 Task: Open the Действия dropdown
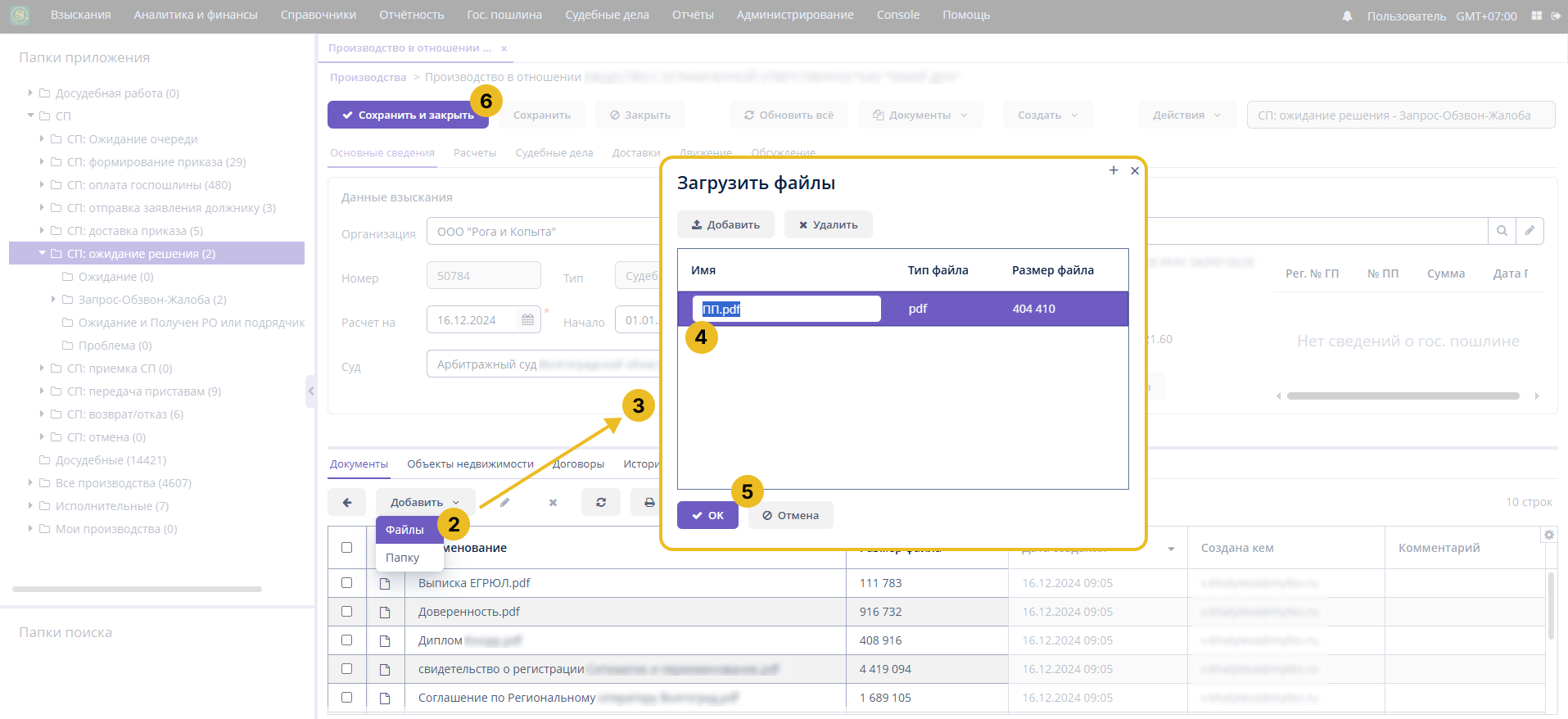[1186, 115]
